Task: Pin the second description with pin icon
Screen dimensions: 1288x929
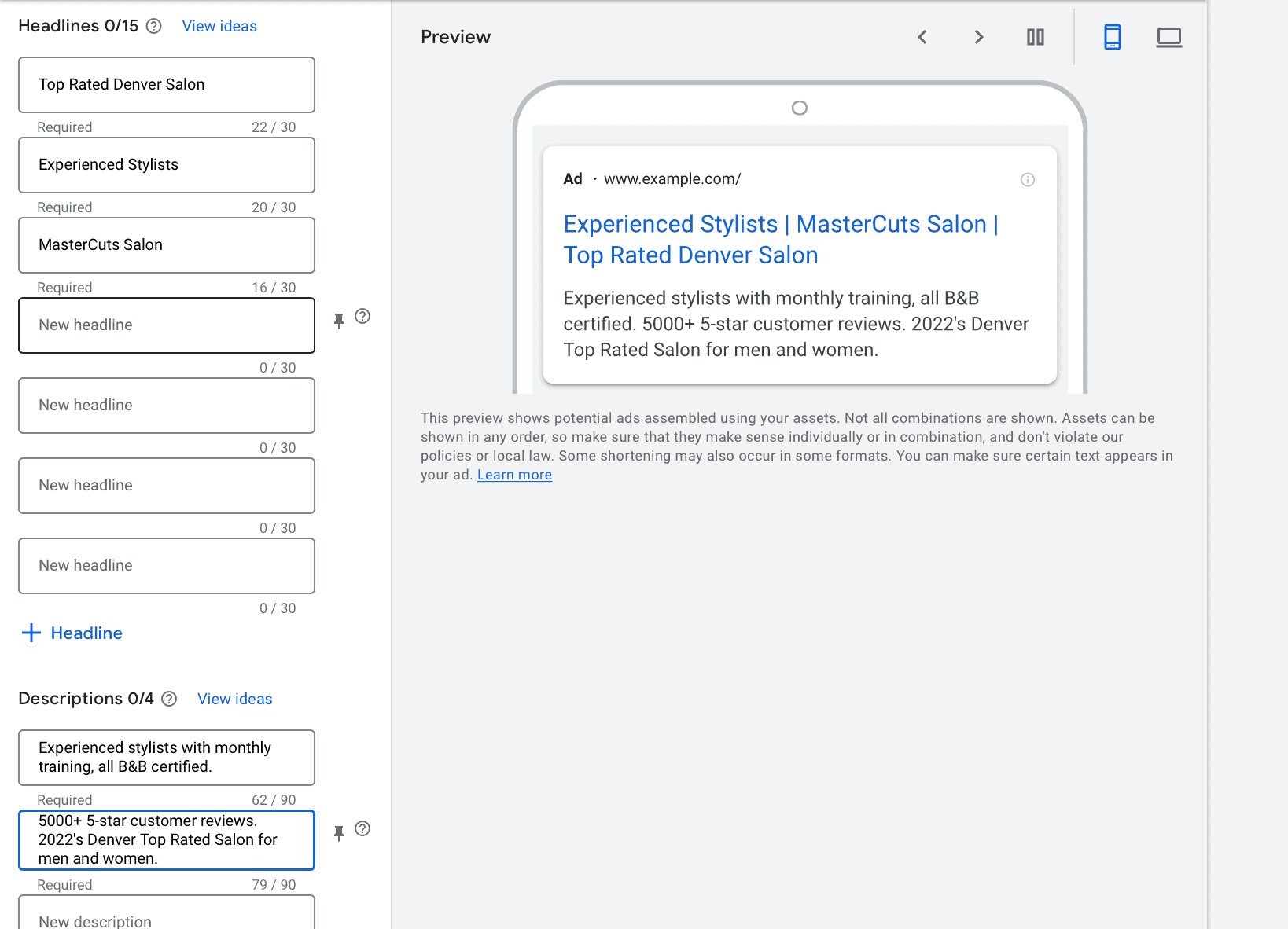Action: (339, 833)
